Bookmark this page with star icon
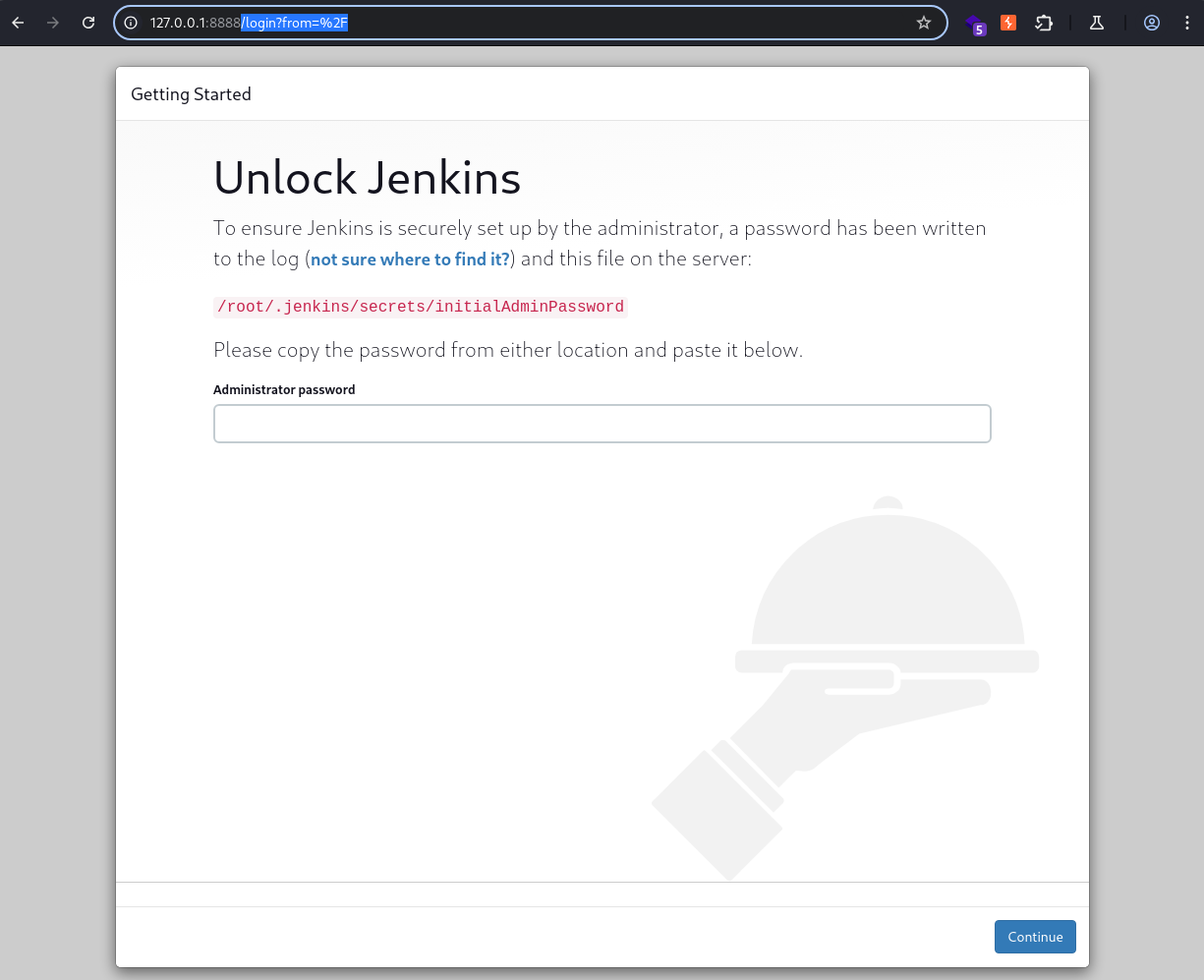 (x=924, y=23)
